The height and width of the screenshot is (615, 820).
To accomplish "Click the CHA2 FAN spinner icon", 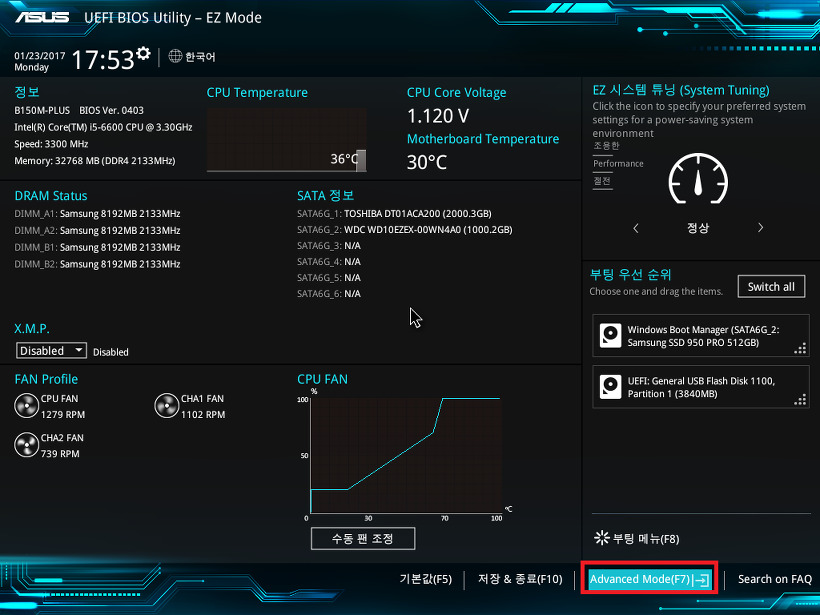I will click(25, 444).
